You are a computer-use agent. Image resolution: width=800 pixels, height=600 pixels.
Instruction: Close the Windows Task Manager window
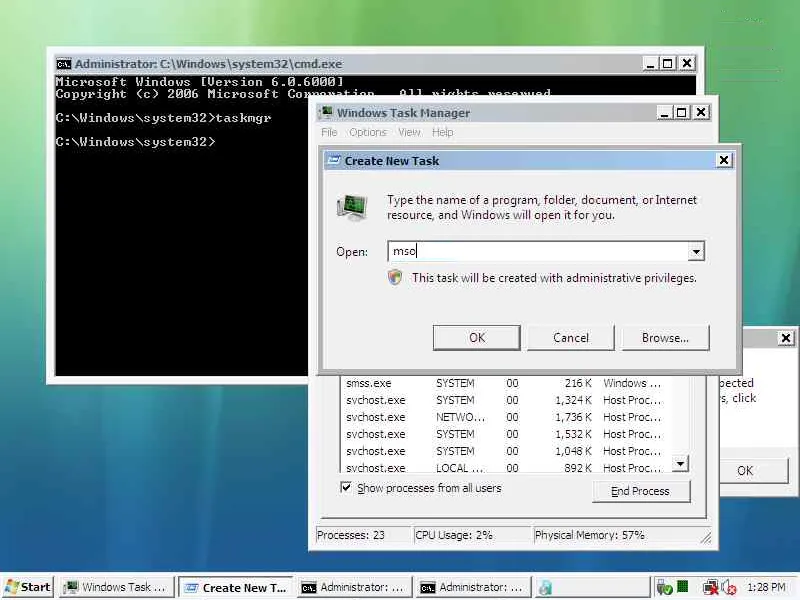pos(701,112)
